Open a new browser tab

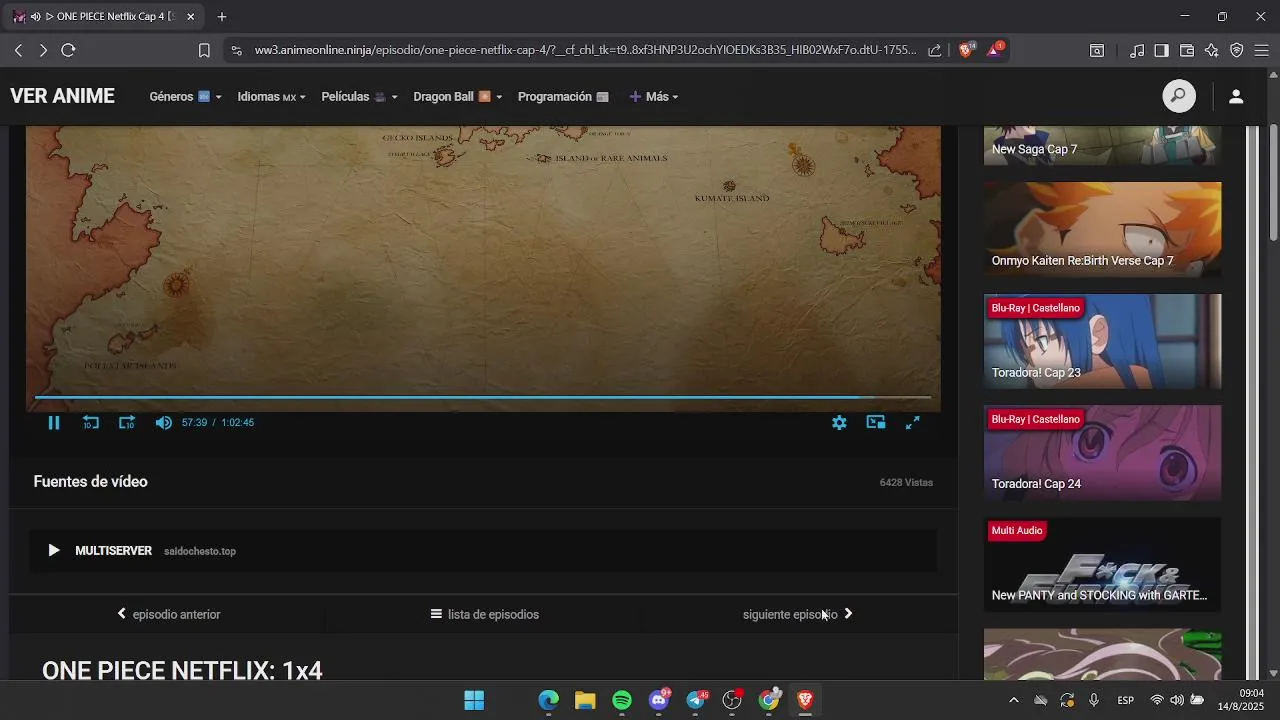pos(222,17)
